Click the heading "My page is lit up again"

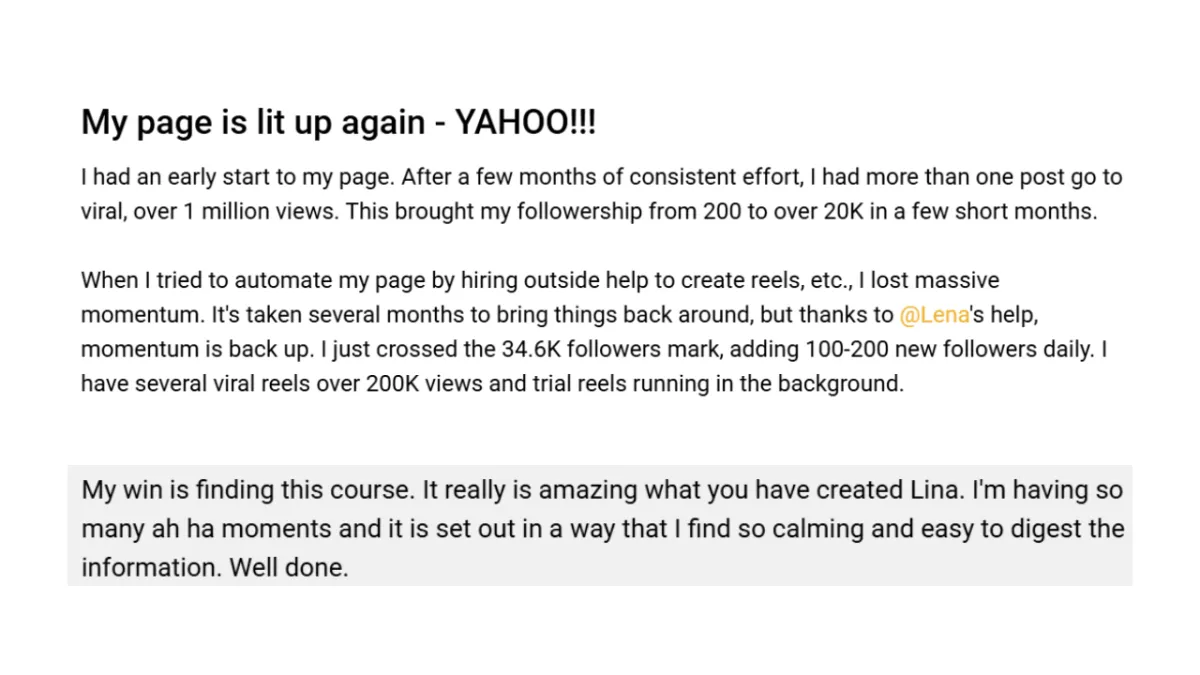click(253, 124)
